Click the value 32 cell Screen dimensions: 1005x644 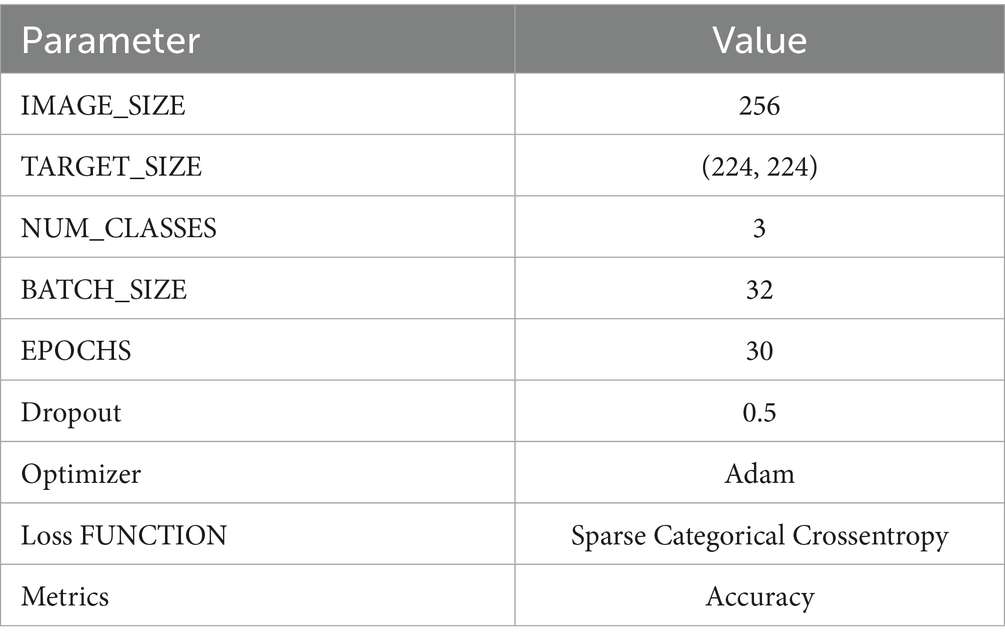pyautogui.click(x=759, y=290)
